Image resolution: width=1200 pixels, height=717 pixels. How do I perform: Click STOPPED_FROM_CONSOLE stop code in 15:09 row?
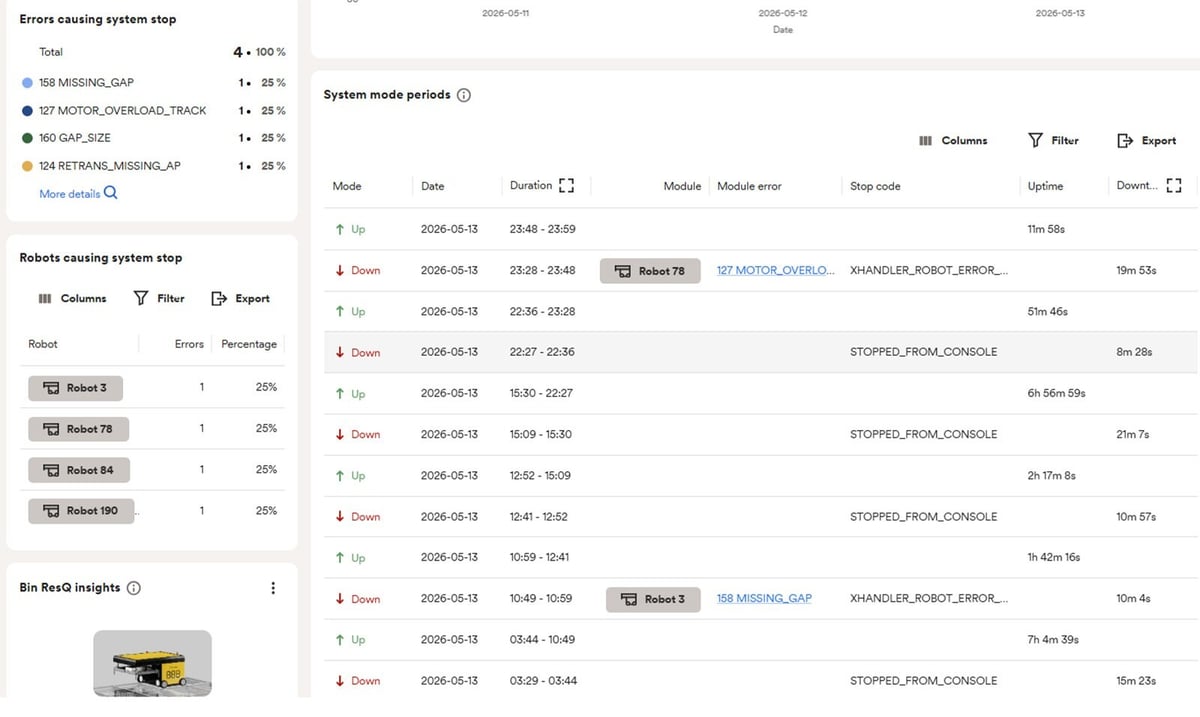(x=923, y=435)
